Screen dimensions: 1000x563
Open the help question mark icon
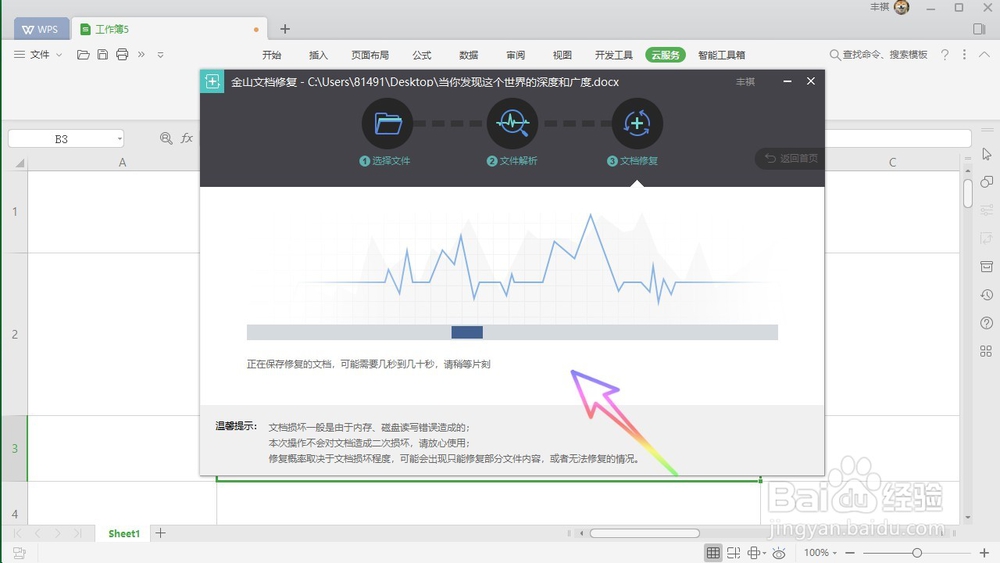[x=945, y=55]
